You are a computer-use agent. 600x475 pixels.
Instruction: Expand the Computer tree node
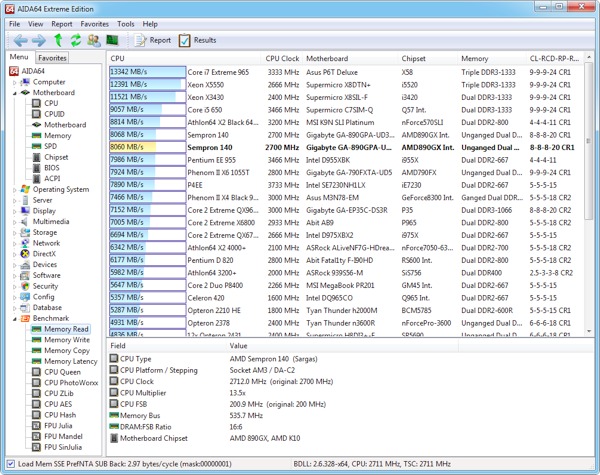(x=14, y=82)
